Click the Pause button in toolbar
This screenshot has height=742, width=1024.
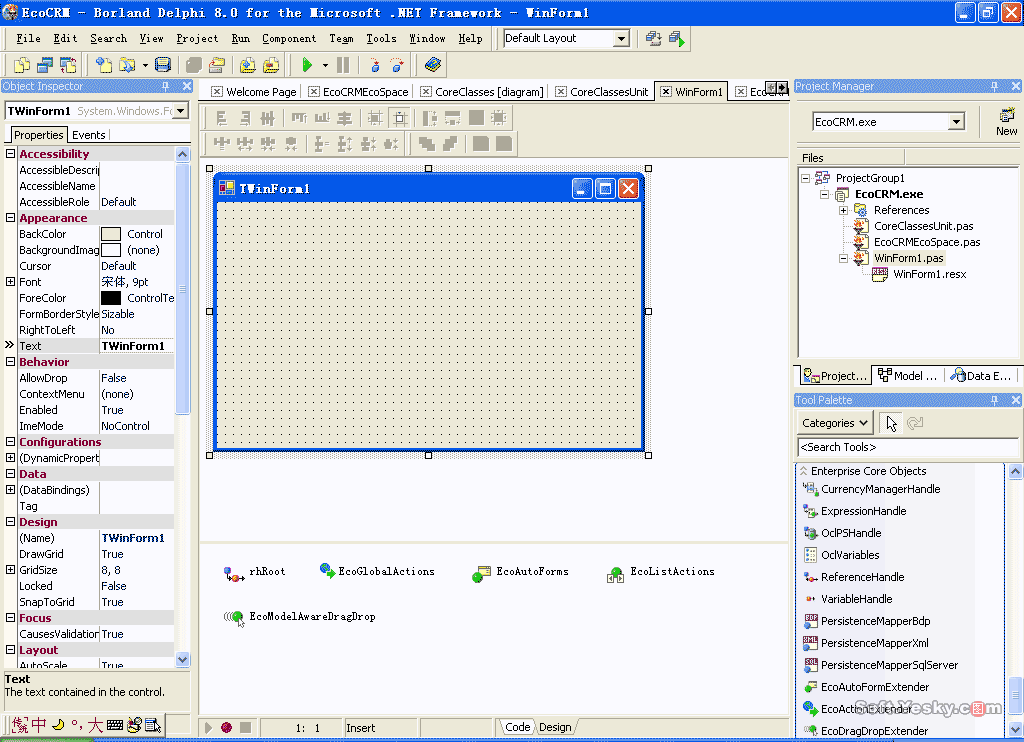click(x=343, y=65)
